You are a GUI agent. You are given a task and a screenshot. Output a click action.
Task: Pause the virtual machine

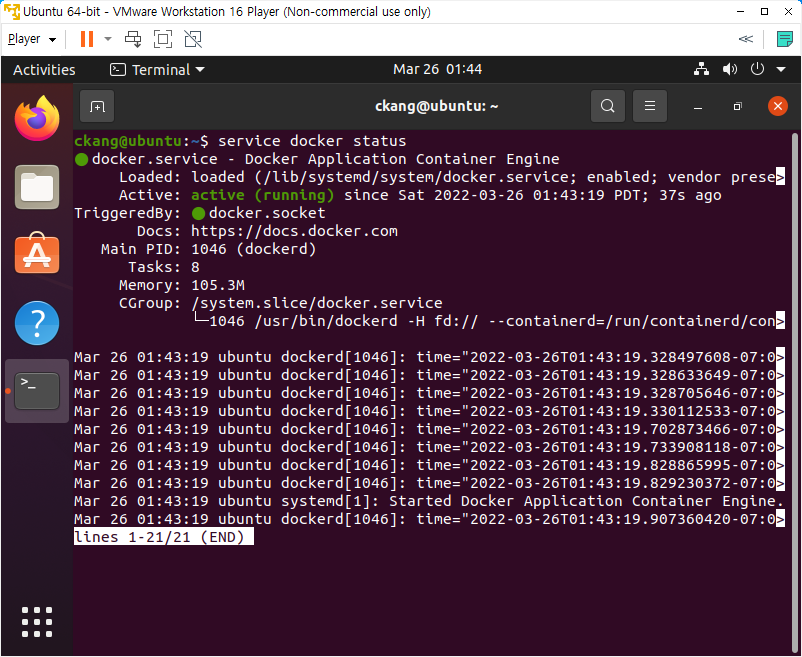[87, 39]
